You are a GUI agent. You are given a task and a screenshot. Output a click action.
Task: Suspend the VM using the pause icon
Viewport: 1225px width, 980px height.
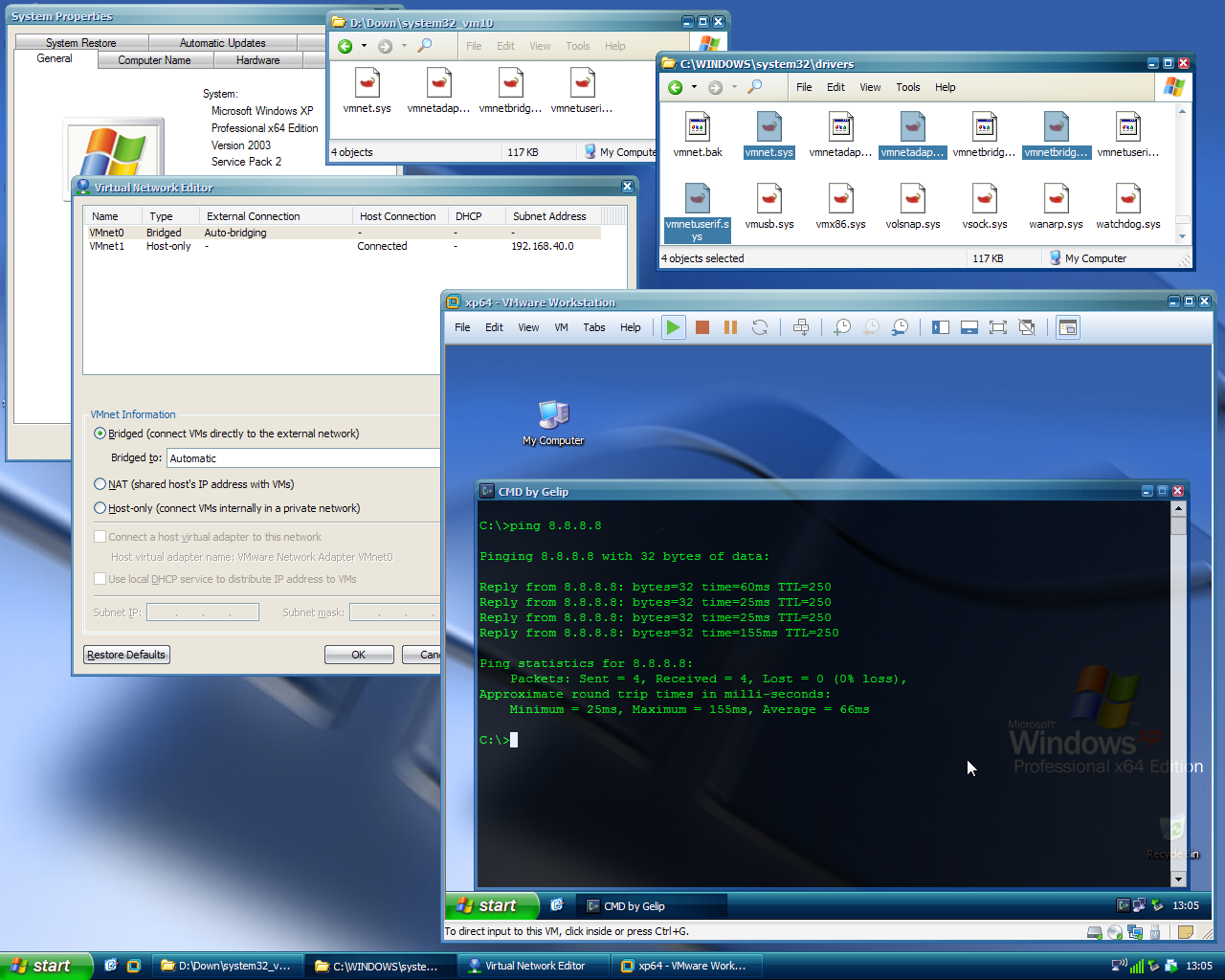click(731, 327)
